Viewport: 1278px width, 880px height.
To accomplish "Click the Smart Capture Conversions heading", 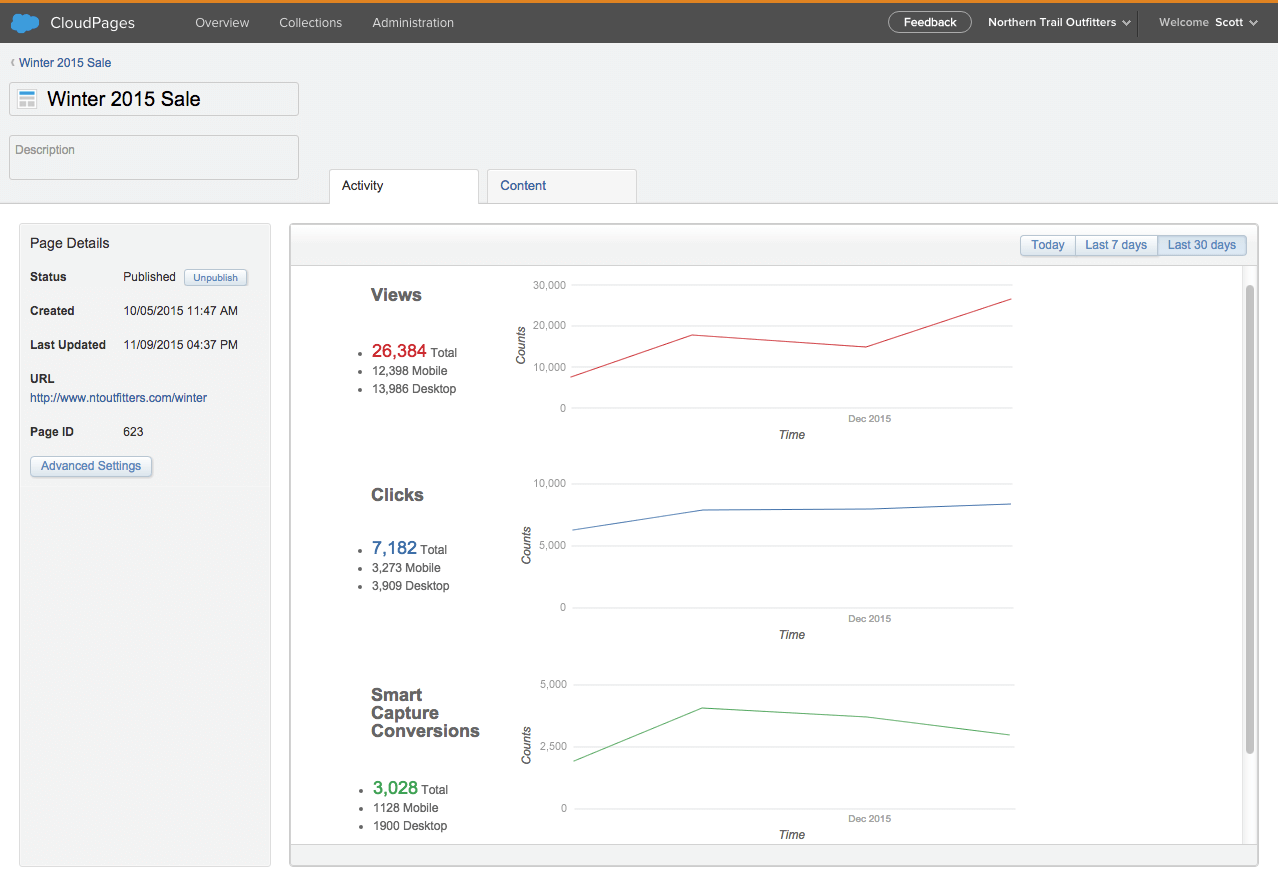I will [x=425, y=713].
